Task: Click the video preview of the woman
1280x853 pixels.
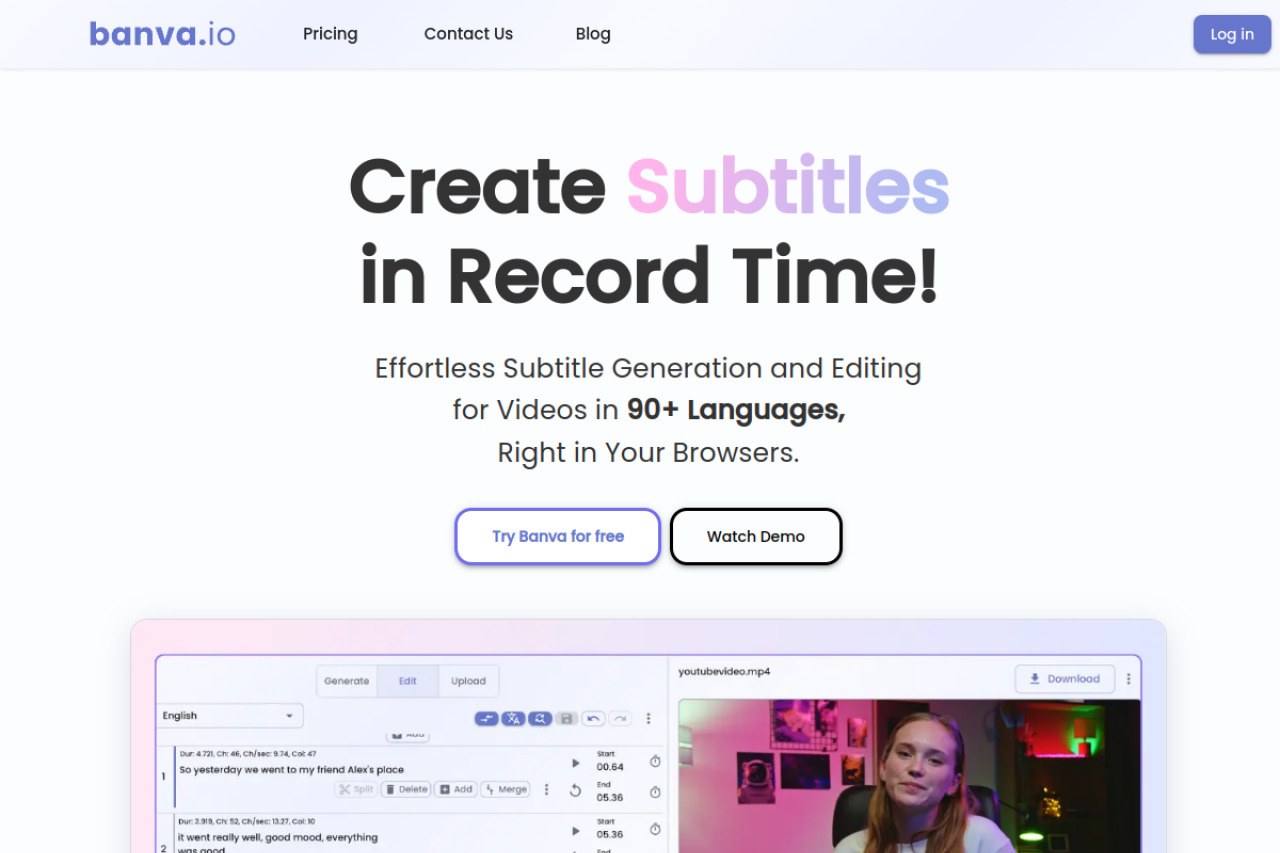Action: pyautogui.click(x=909, y=776)
